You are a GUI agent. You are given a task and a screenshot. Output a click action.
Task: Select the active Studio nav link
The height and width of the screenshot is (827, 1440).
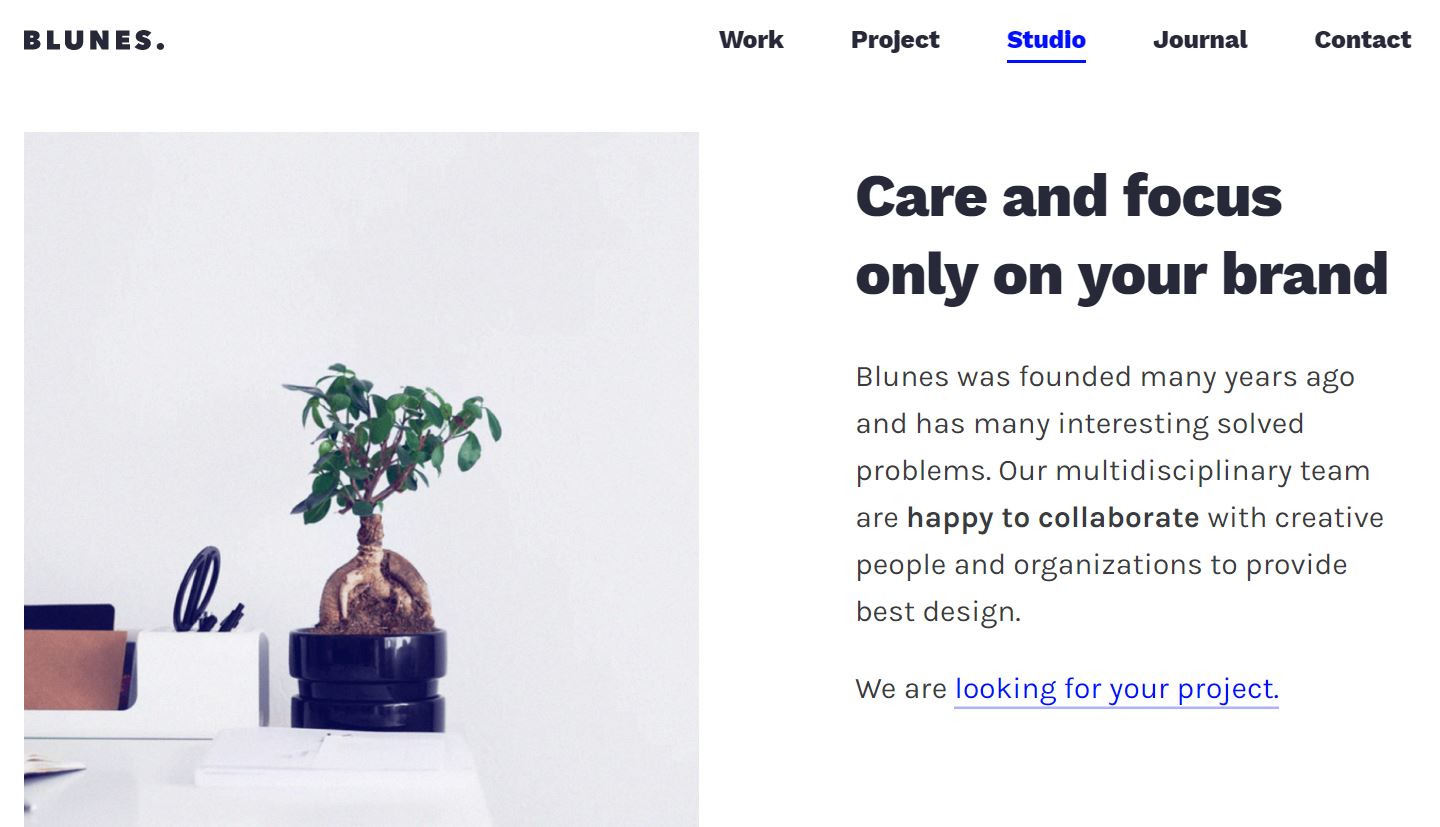click(x=1046, y=40)
